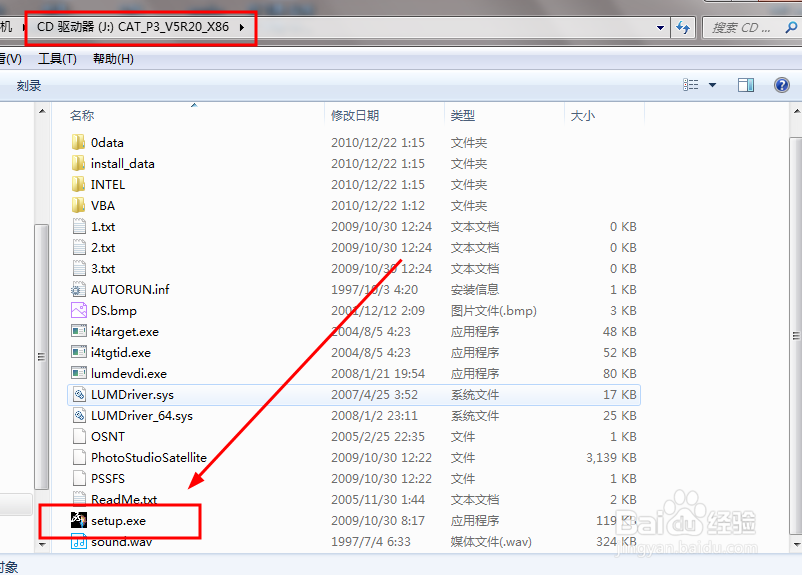Toggle the preview pane icon
Screen dimensions: 802x575
[x=746, y=85]
